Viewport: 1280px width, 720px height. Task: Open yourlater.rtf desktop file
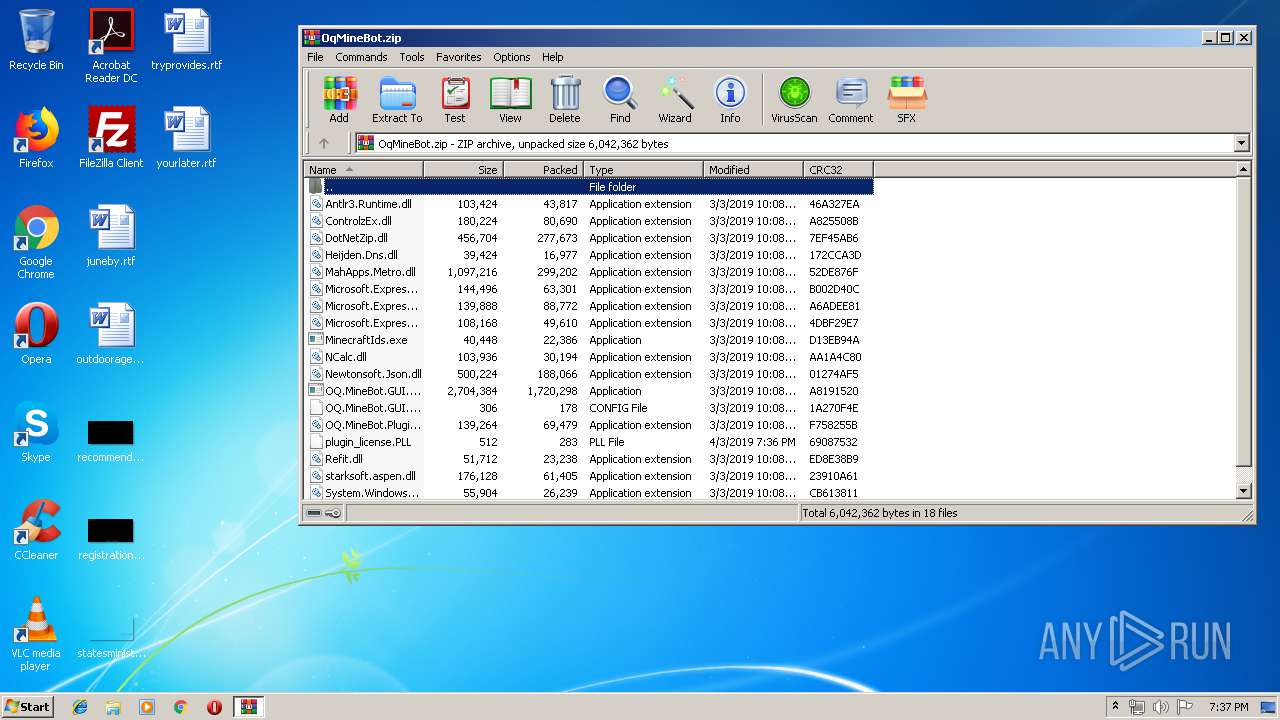pyautogui.click(x=187, y=138)
